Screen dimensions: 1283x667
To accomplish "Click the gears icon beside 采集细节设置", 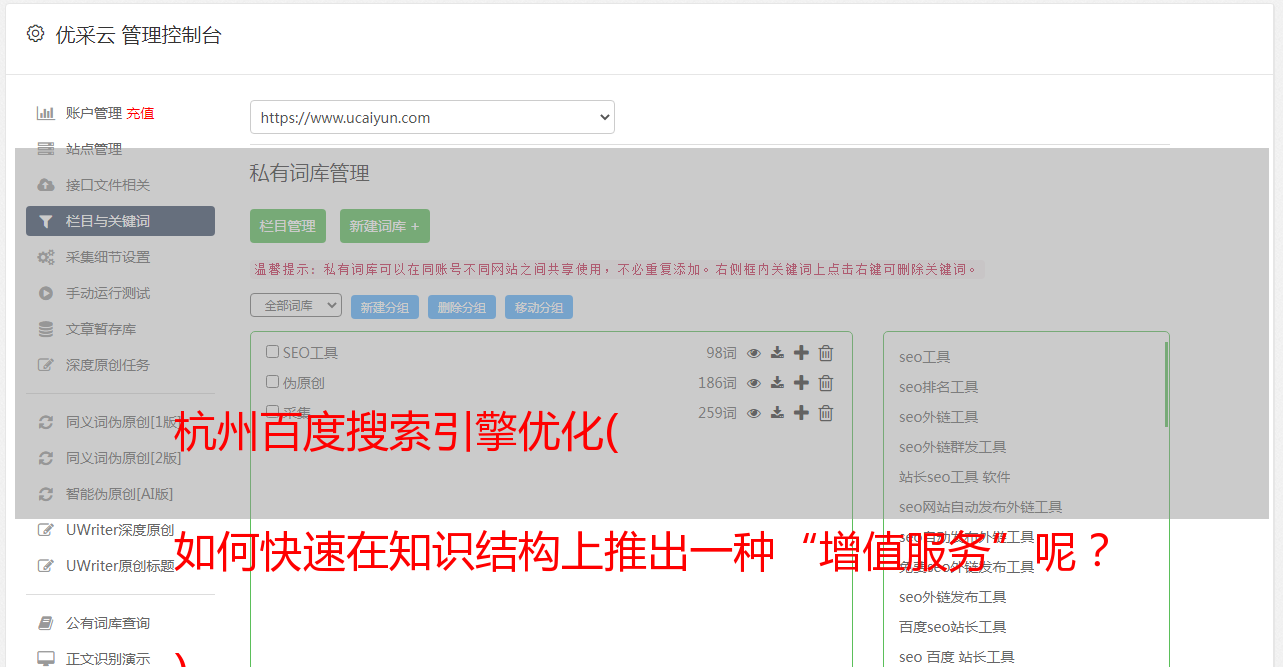I will click(45, 257).
